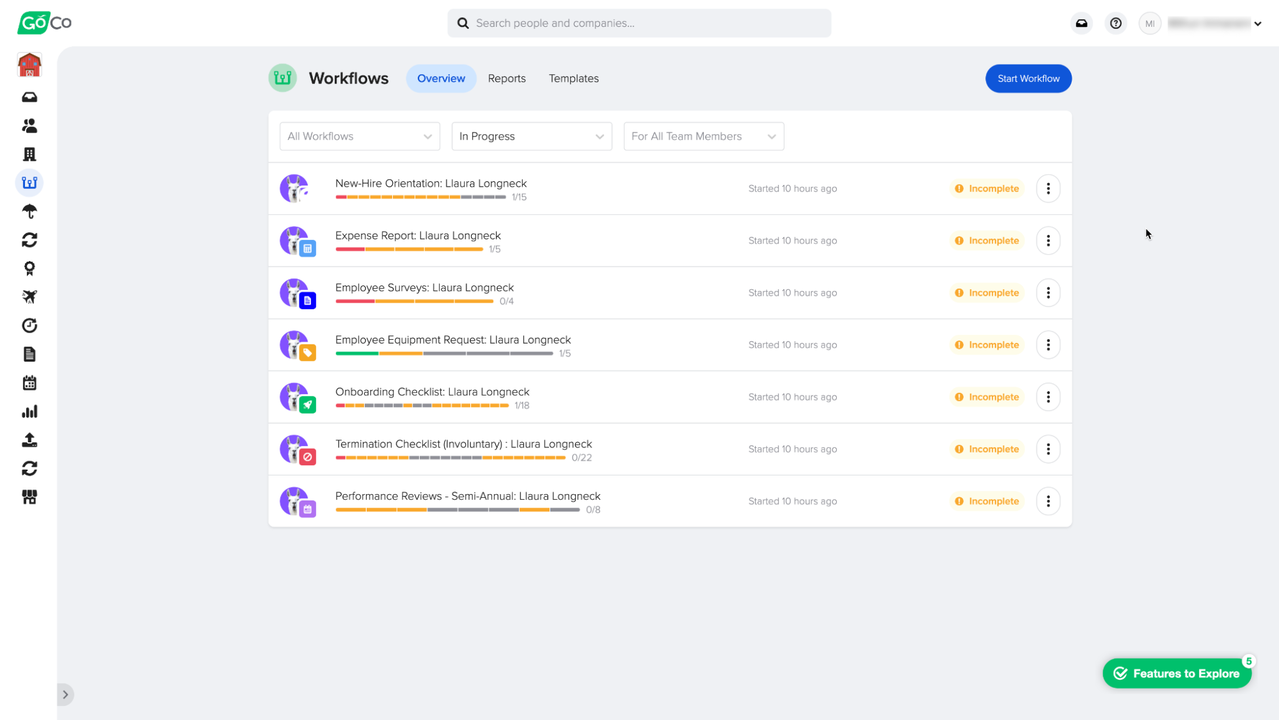Click the umbrella benefits icon in sidebar

[29, 212]
